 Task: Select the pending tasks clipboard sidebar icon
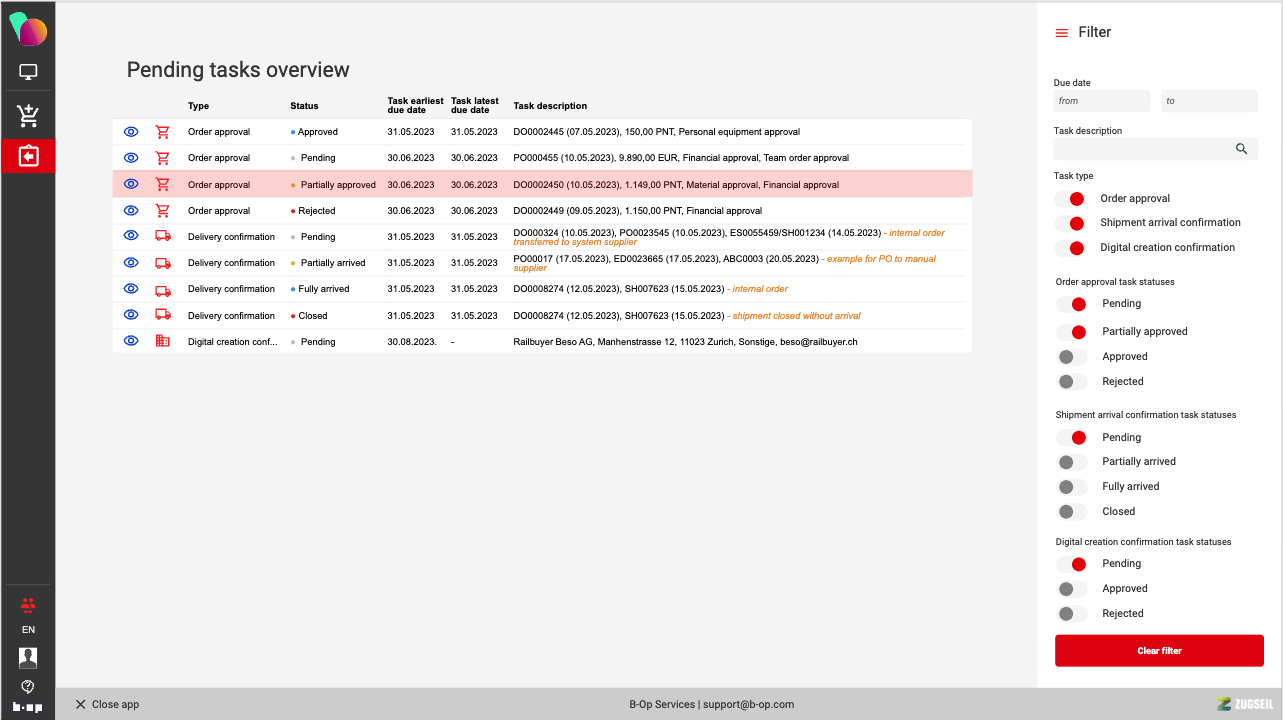click(x=28, y=157)
